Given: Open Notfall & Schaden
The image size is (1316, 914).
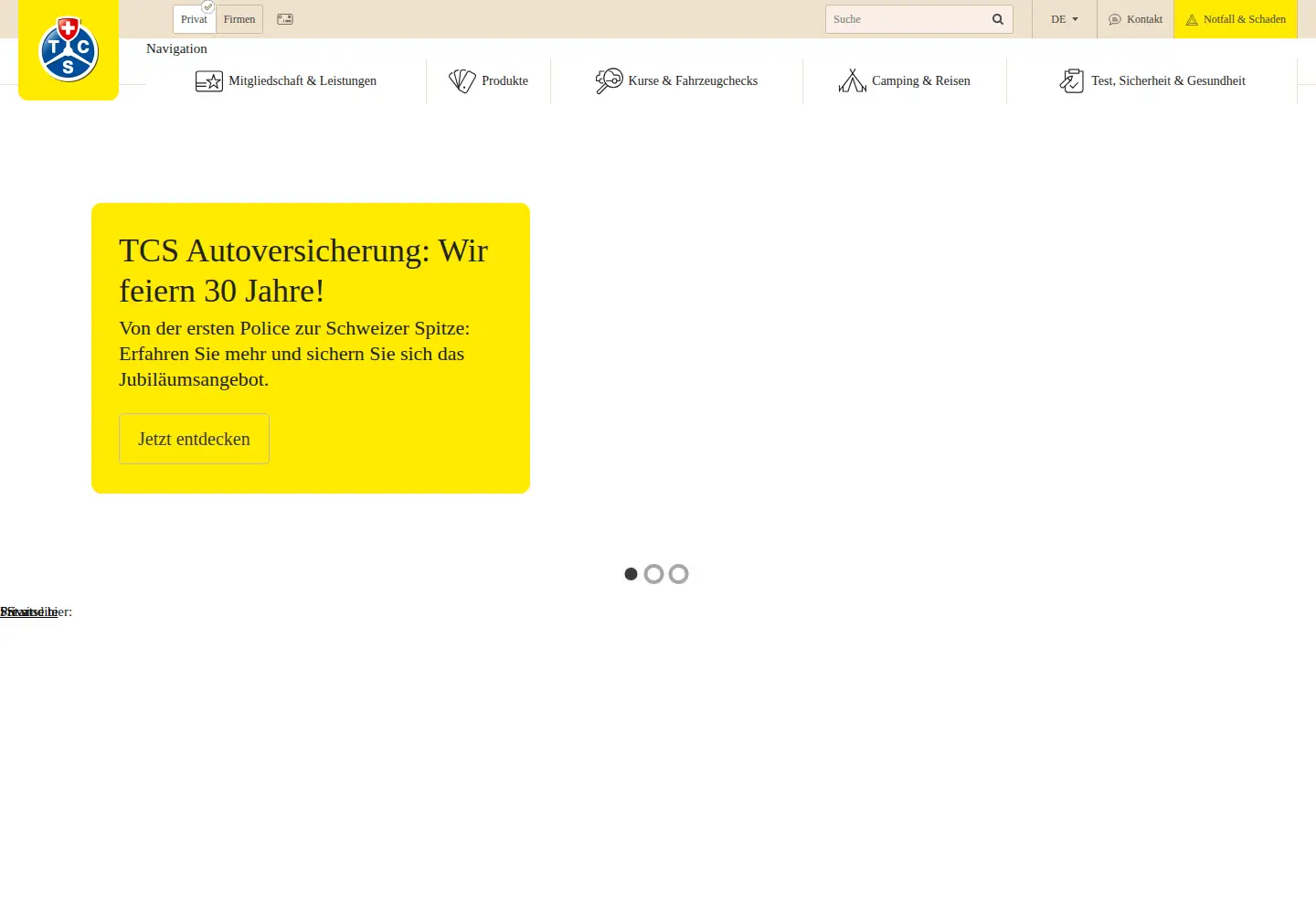Looking at the screenshot, I should [1236, 19].
